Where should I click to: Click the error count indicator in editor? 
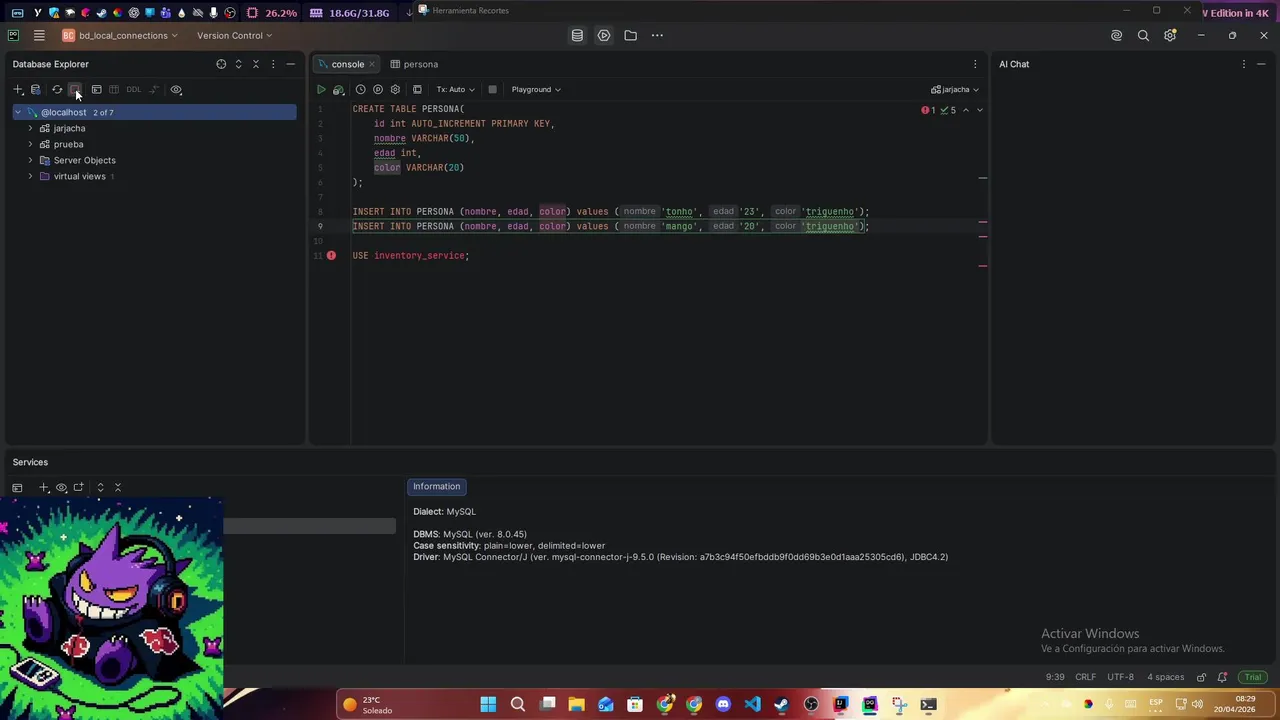(928, 110)
